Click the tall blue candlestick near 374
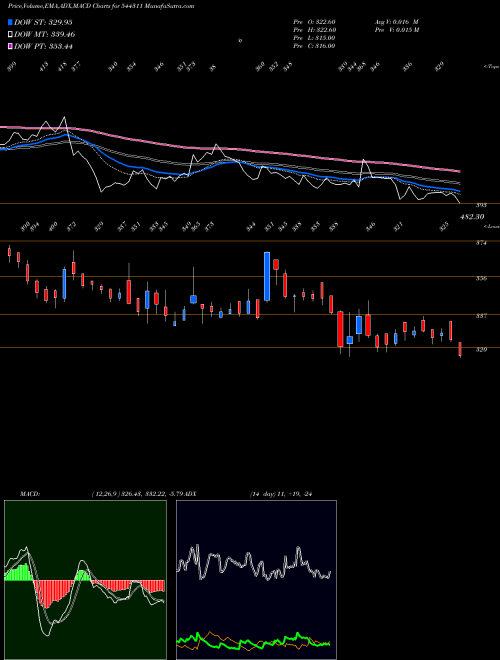 click(x=267, y=277)
